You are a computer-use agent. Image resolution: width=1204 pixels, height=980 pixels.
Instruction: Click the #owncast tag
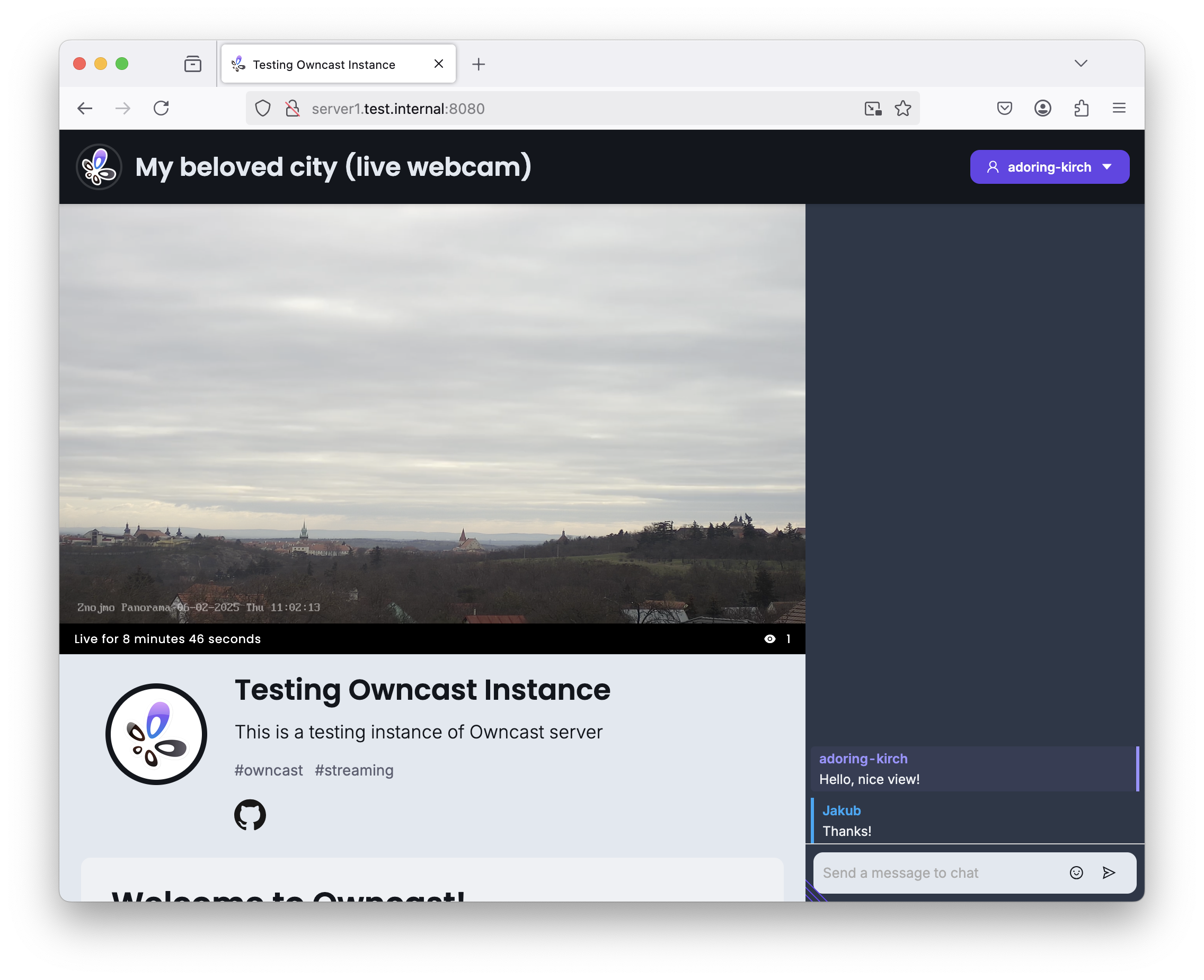click(x=268, y=770)
